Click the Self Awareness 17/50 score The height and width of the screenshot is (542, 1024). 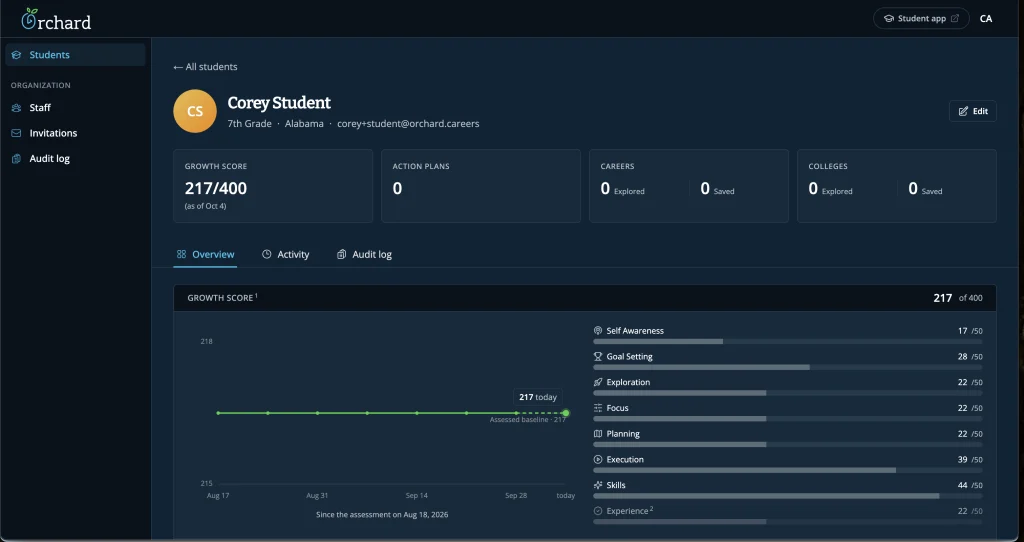tap(970, 331)
